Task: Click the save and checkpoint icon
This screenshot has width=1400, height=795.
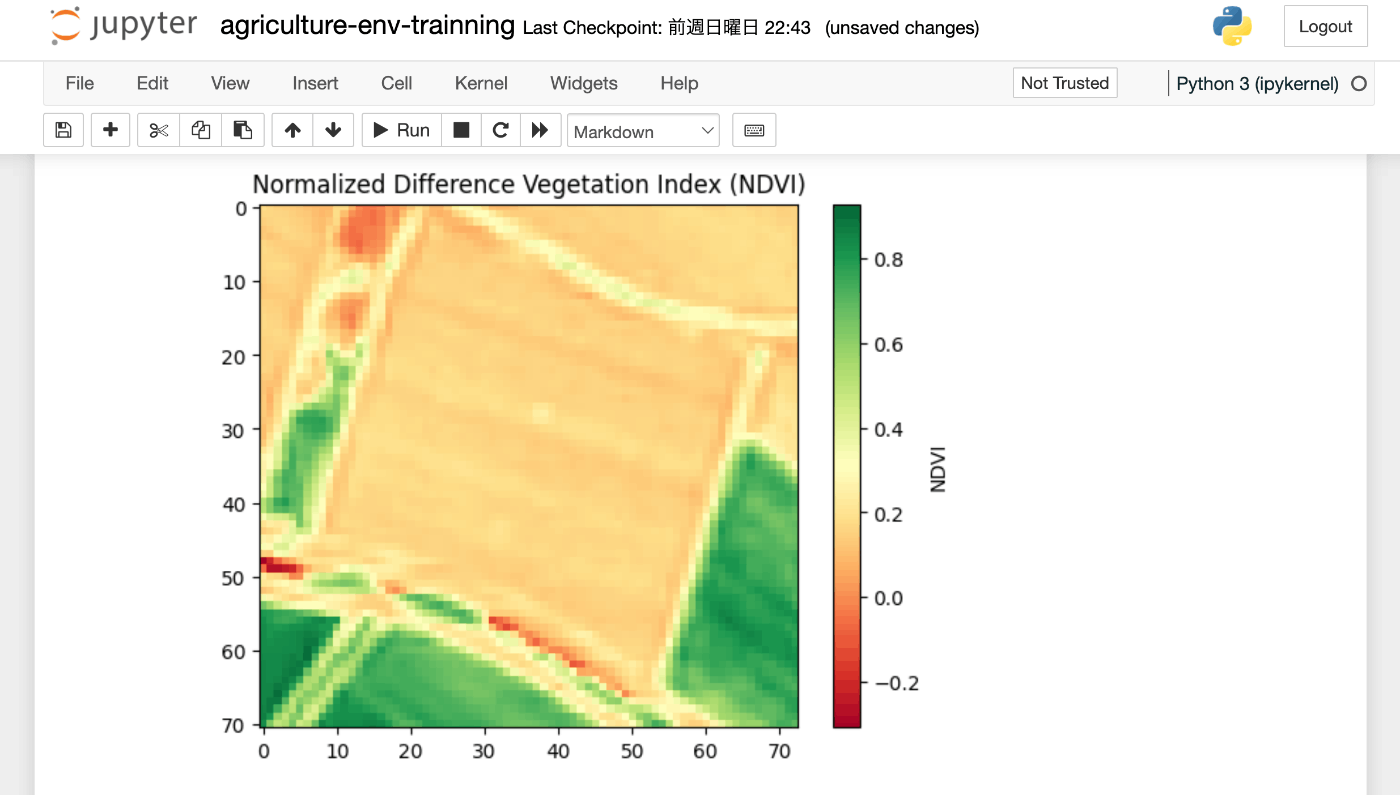Action: [63, 130]
